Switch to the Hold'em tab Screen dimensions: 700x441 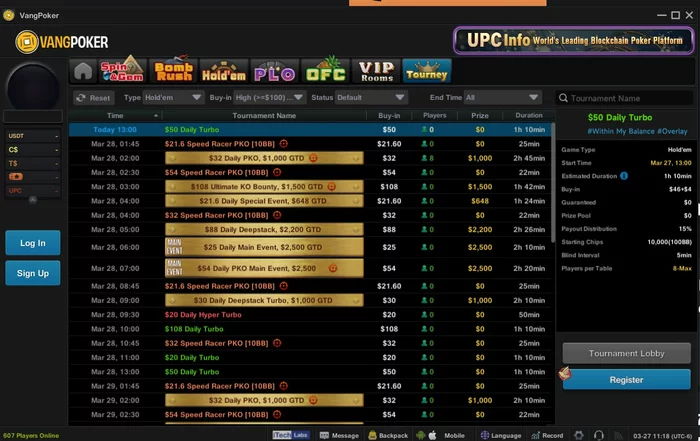224,71
